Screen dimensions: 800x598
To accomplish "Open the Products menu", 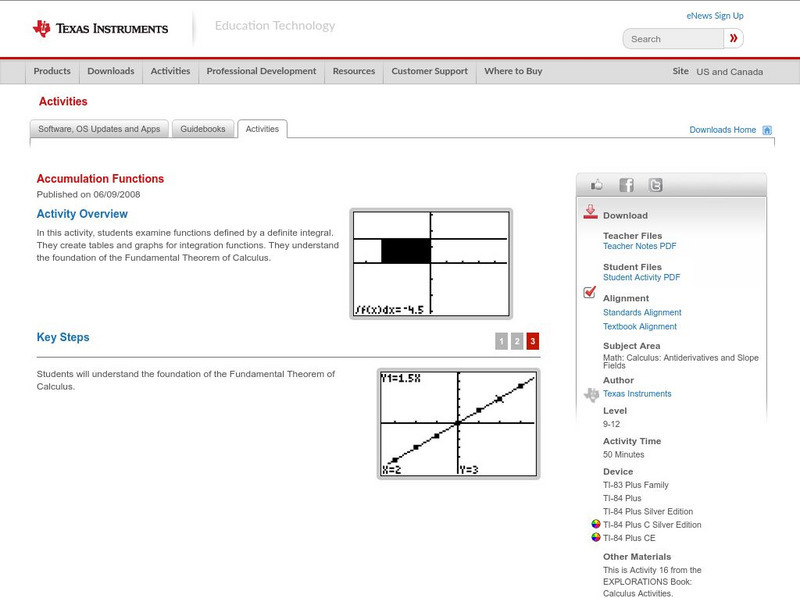I will (x=52, y=71).
